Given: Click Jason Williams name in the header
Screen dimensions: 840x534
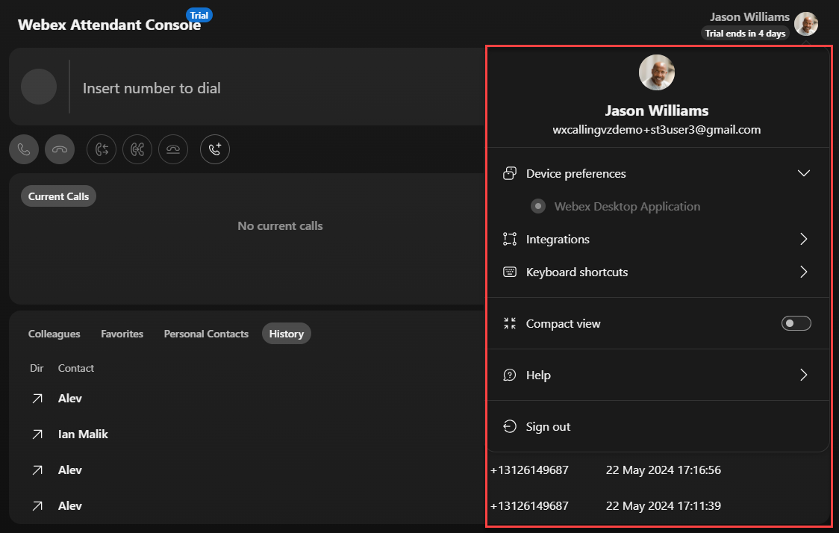Looking at the screenshot, I should 749,17.
